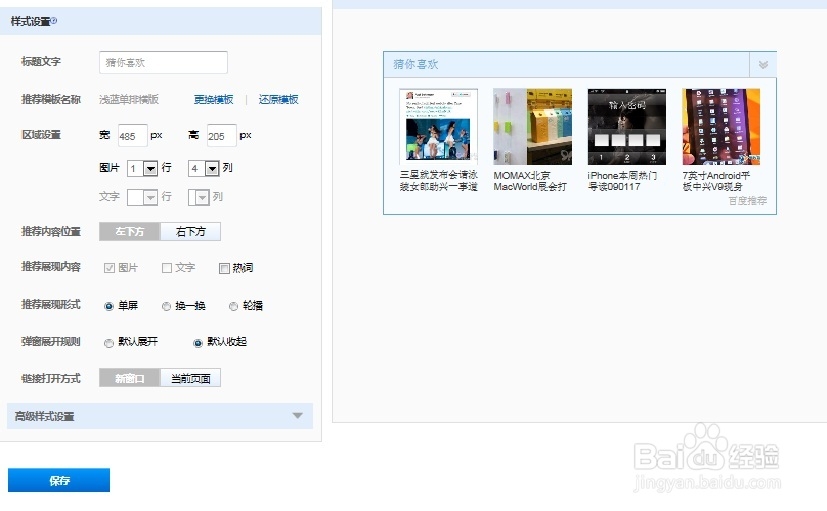Select 左下方 recommendation position
827x511 pixels.
tap(130, 232)
